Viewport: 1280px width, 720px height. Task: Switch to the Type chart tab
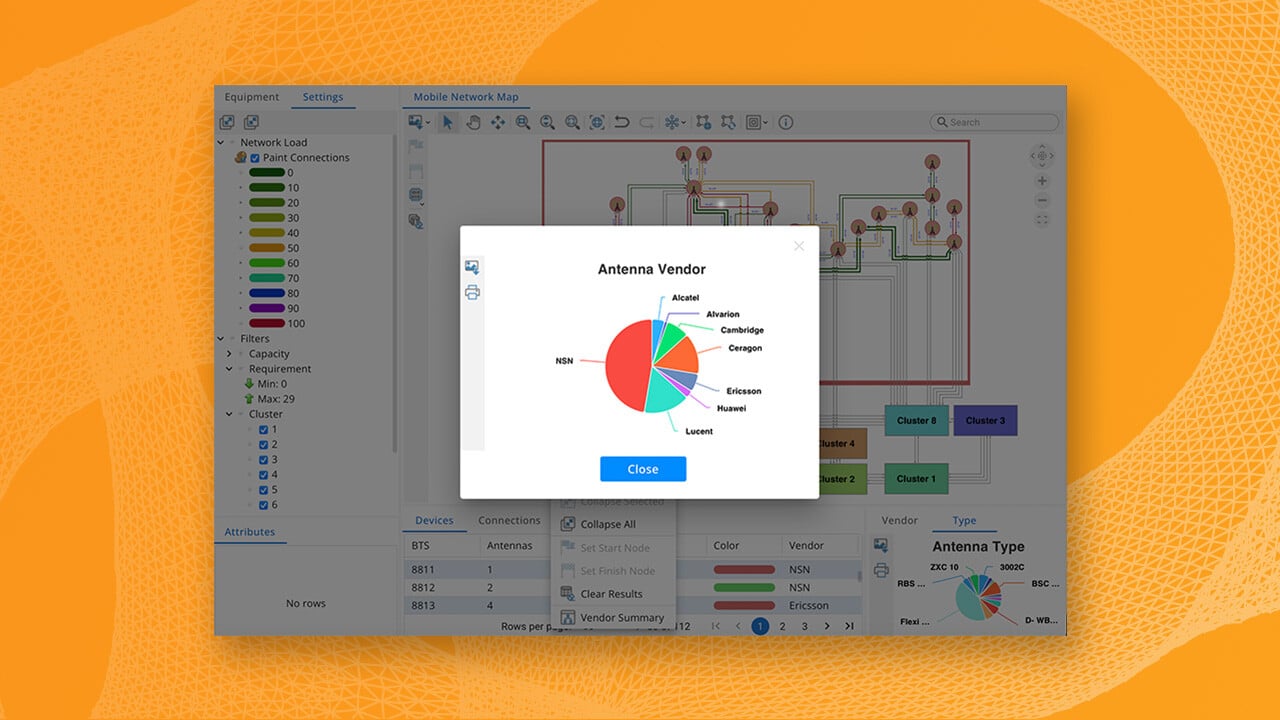click(x=964, y=520)
